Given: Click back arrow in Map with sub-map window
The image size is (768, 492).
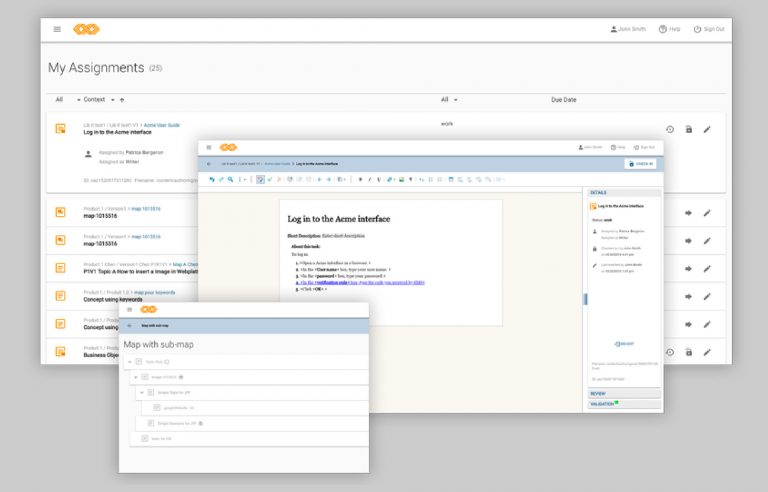Looking at the screenshot, I should click(129, 326).
